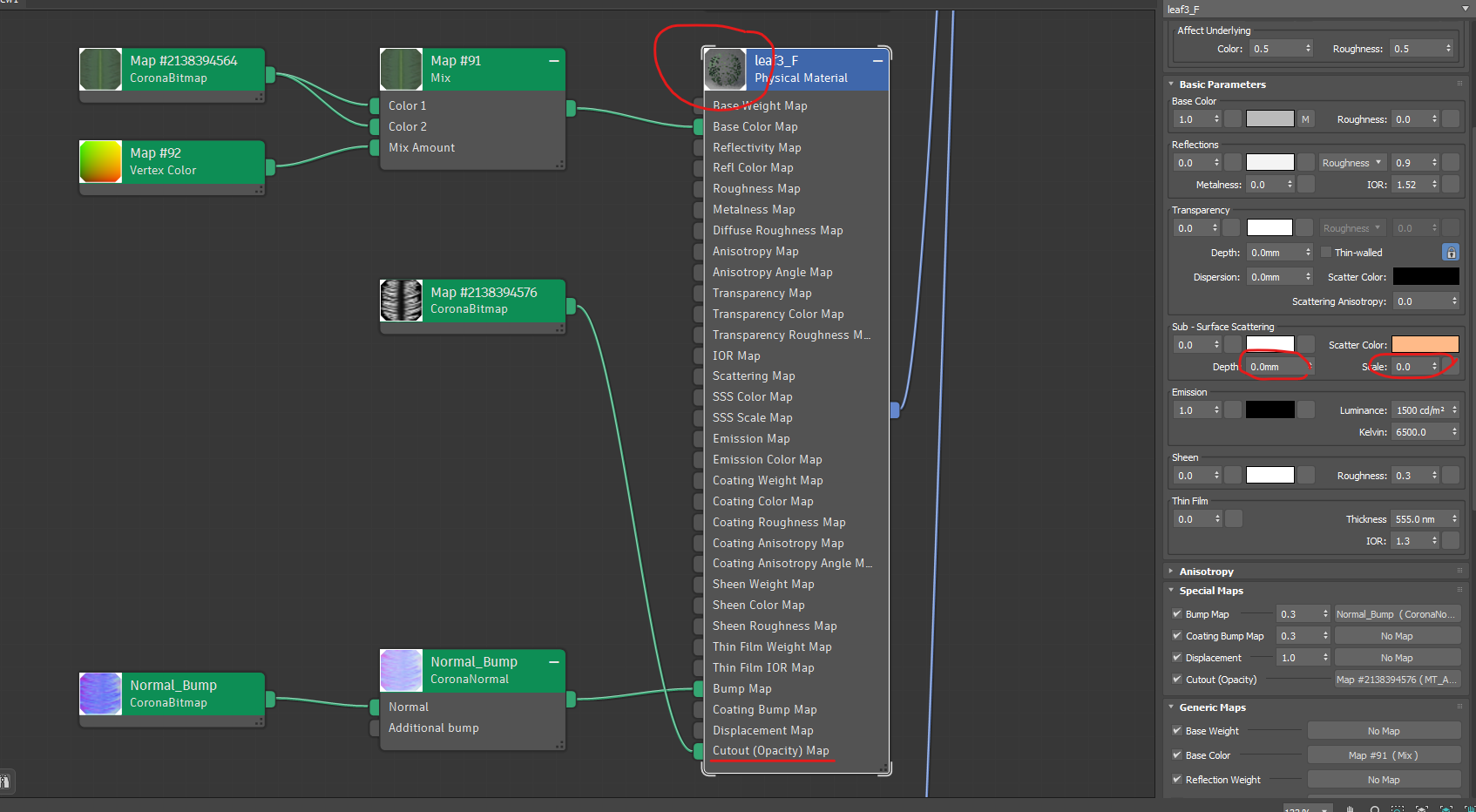Enable the Thin-walled checkbox
This screenshot has height=812, width=1476.
point(1326,253)
